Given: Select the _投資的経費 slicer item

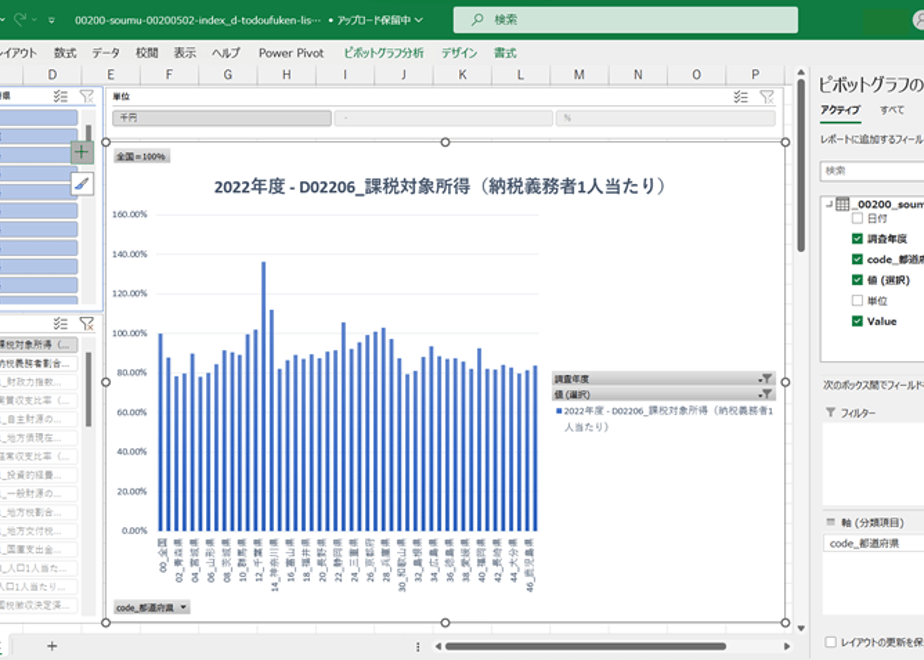Looking at the screenshot, I should coord(38,475).
